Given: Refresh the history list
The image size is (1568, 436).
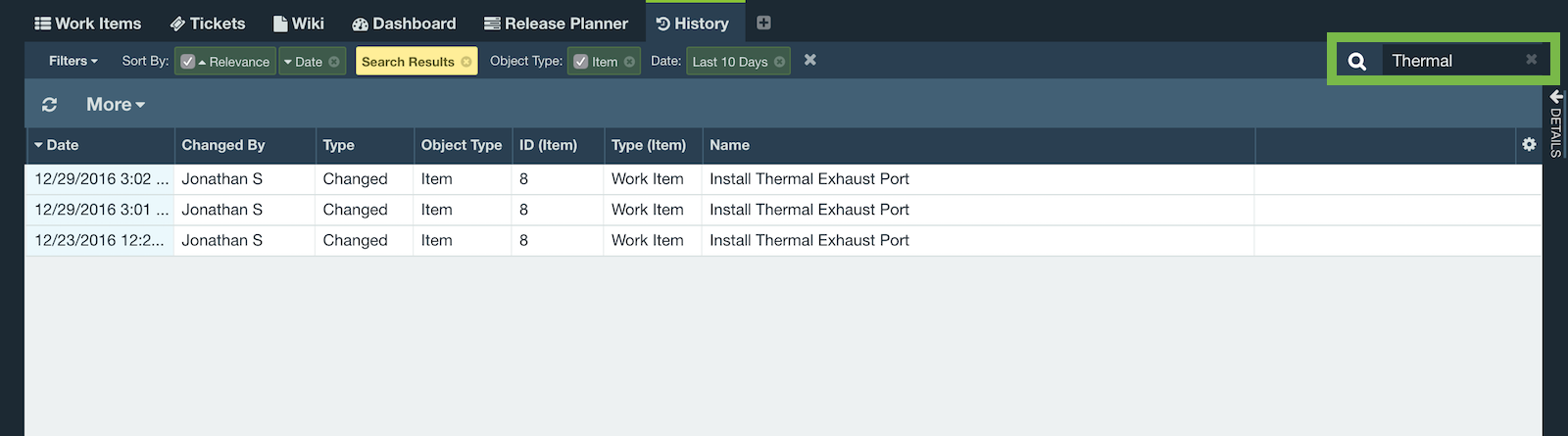Looking at the screenshot, I should [49, 105].
